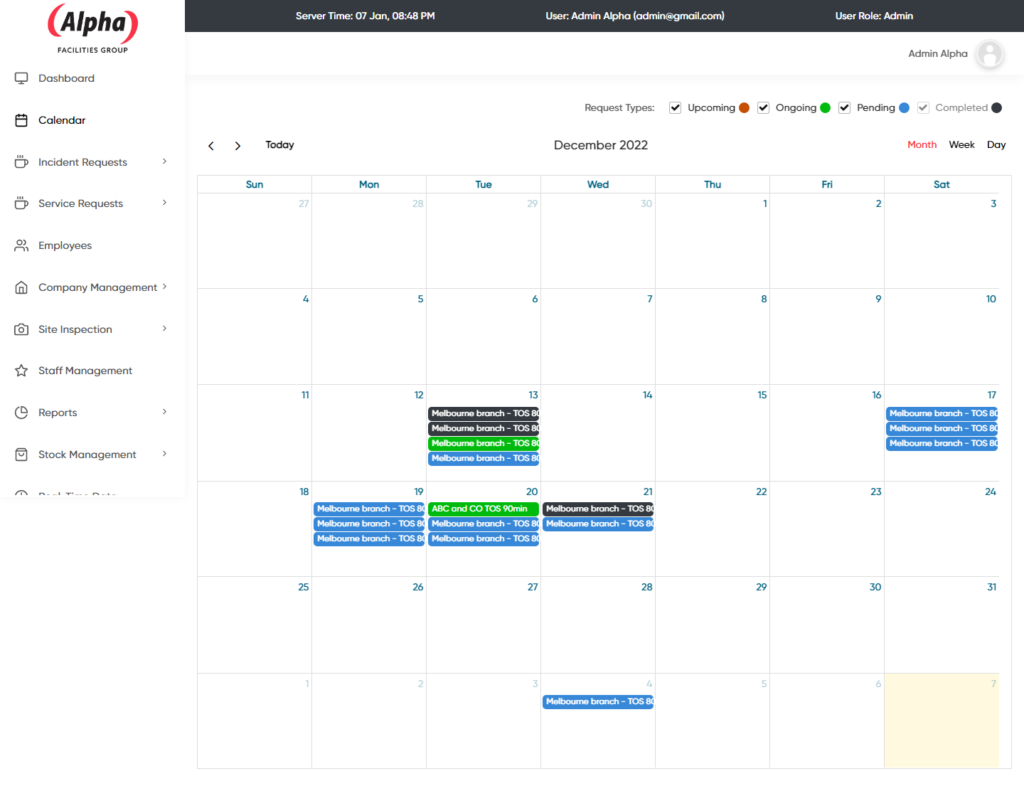Click the Site Inspection camera icon

tap(21, 329)
